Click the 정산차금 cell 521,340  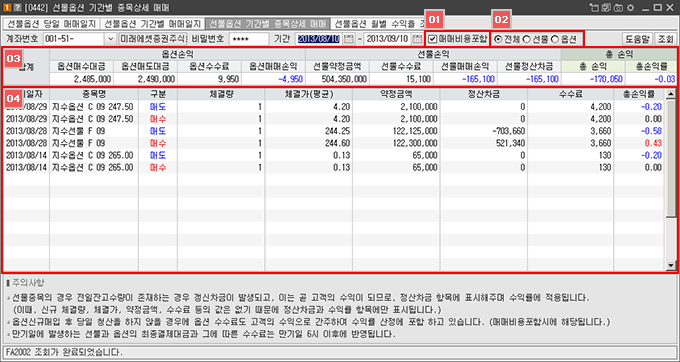point(484,143)
